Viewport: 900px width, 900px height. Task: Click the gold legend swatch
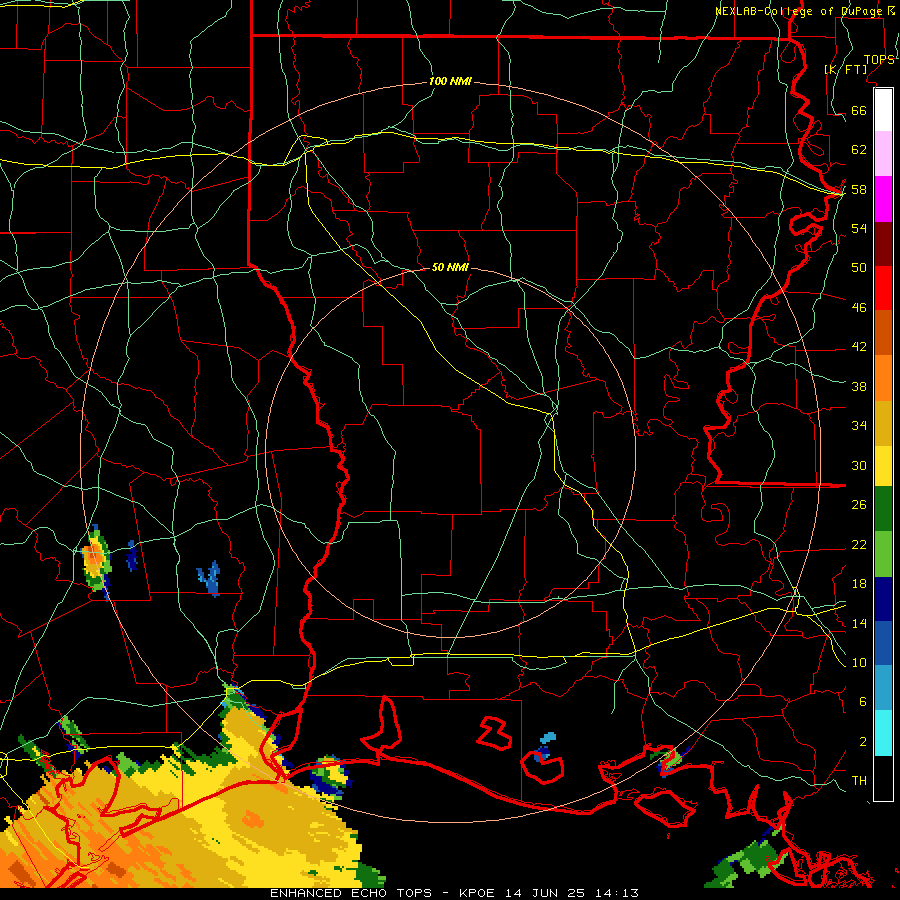click(x=883, y=422)
